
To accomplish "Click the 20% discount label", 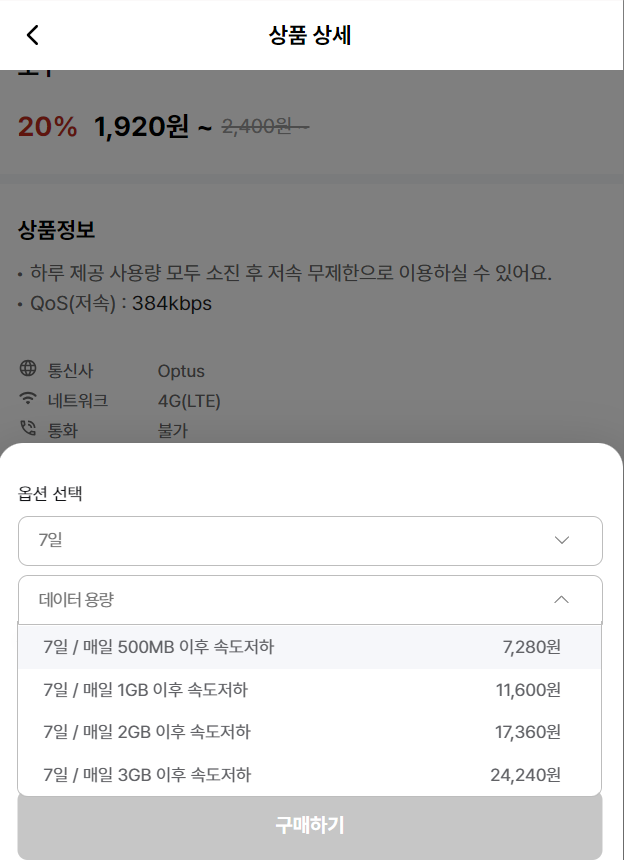I will [x=48, y=127].
